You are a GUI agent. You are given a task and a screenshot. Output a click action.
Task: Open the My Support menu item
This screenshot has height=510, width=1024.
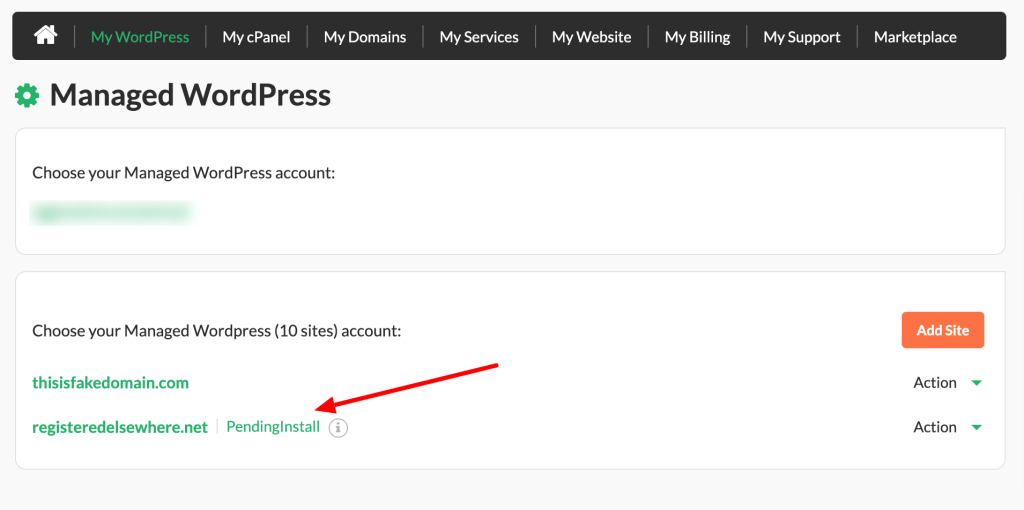coord(801,37)
